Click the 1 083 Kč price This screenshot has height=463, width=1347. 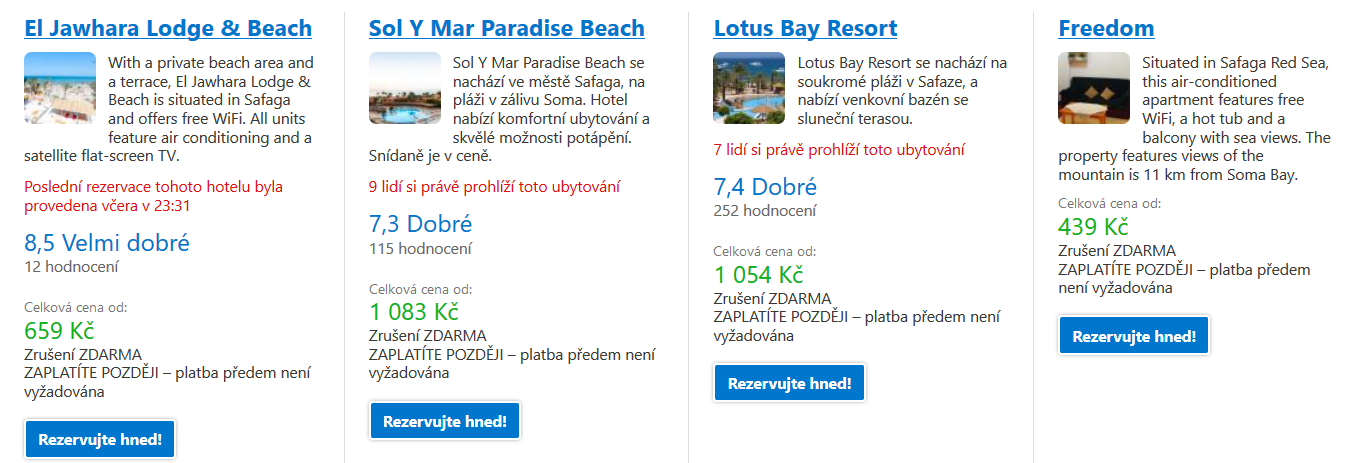[x=414, y=312]
